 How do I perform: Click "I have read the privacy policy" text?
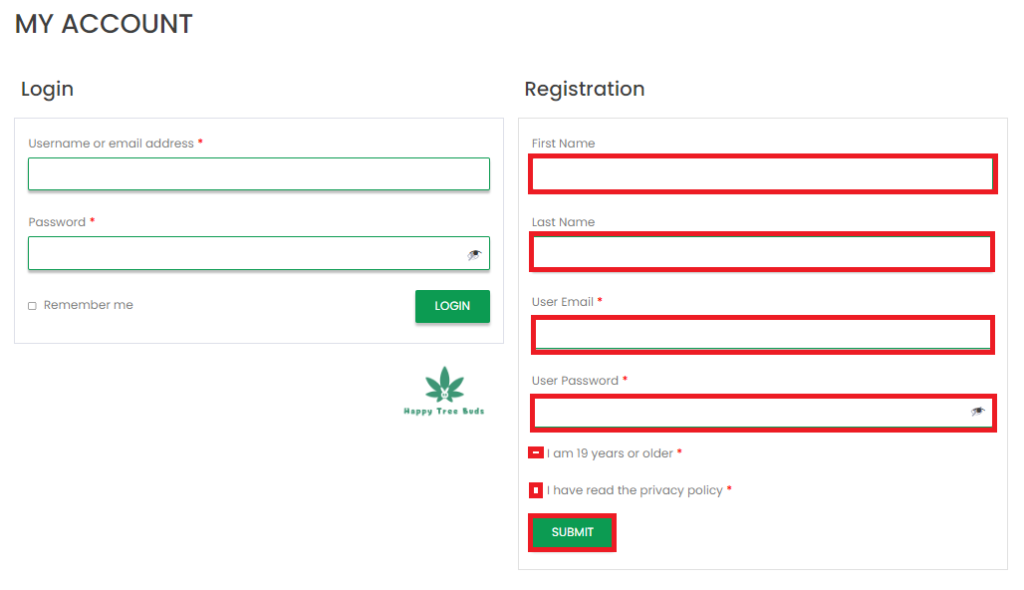click(x=634, y=491)
